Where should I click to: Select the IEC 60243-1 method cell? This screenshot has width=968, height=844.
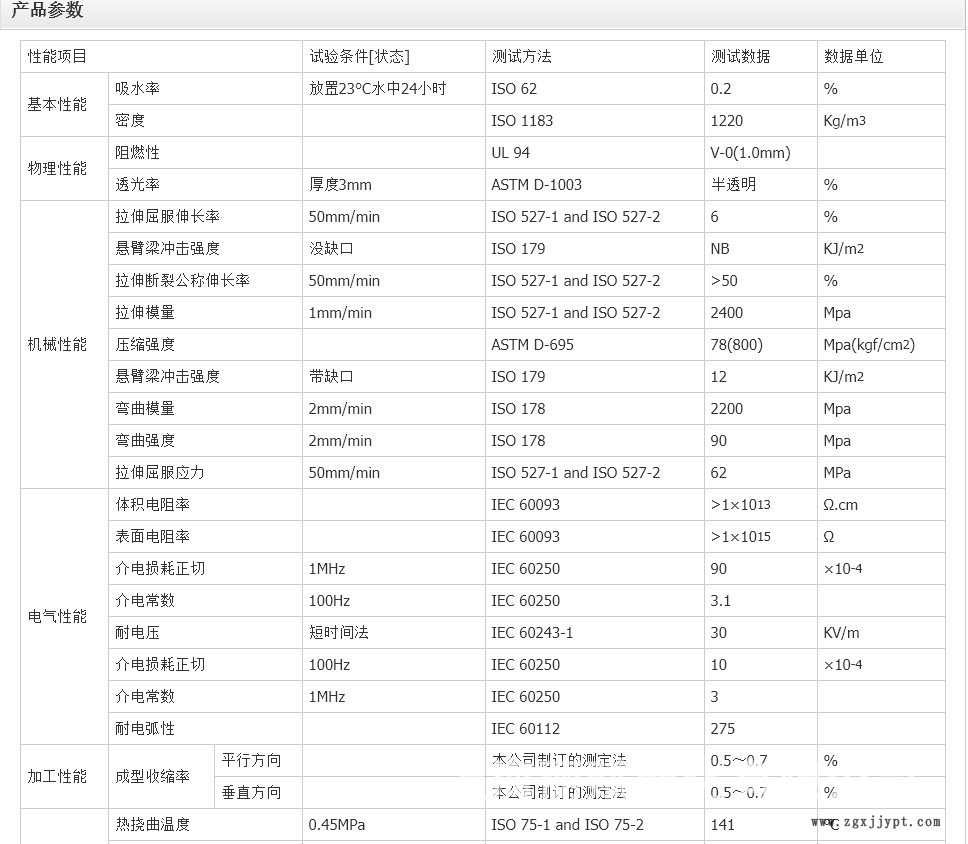click(533, 633)
